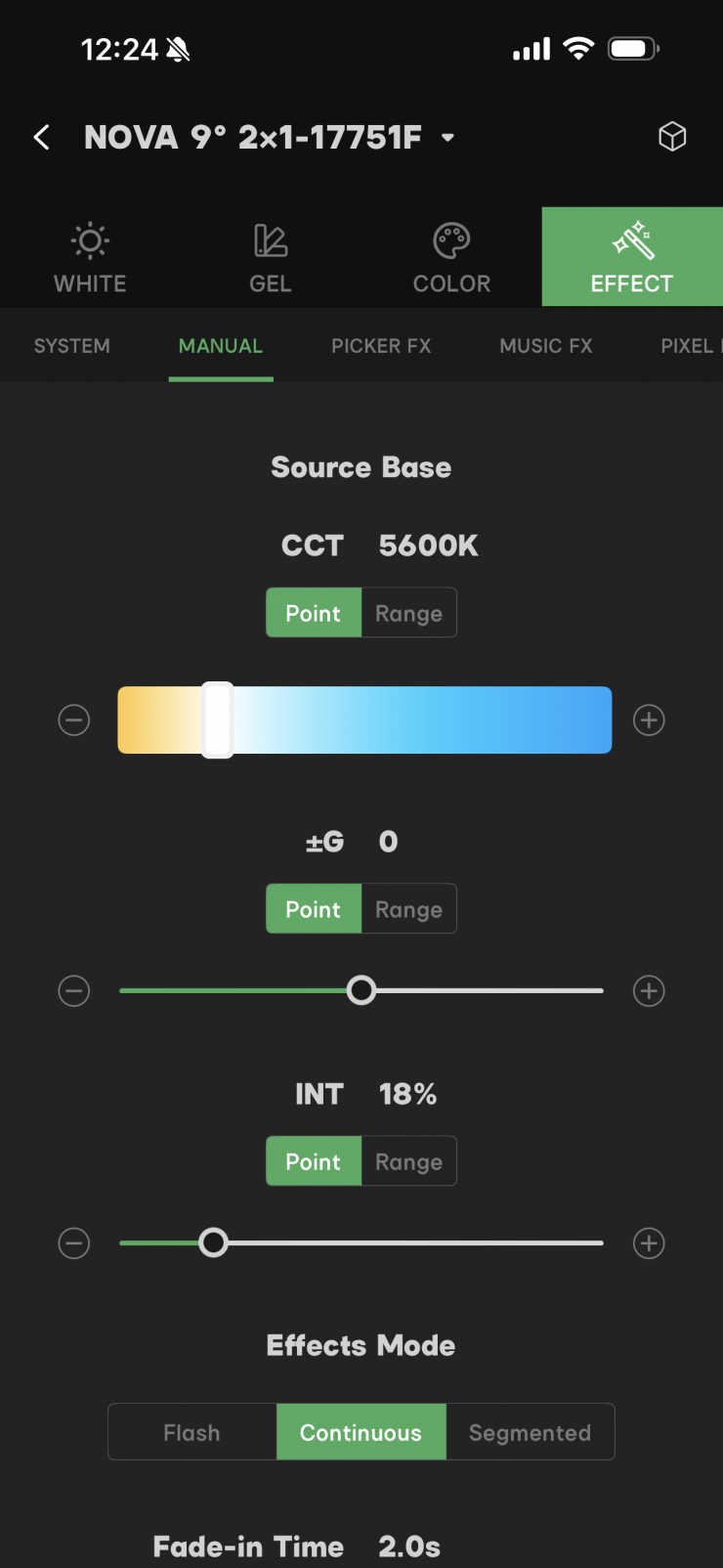
Task: Click the CCT color temperature slider bar
Action: pos(364,720)
